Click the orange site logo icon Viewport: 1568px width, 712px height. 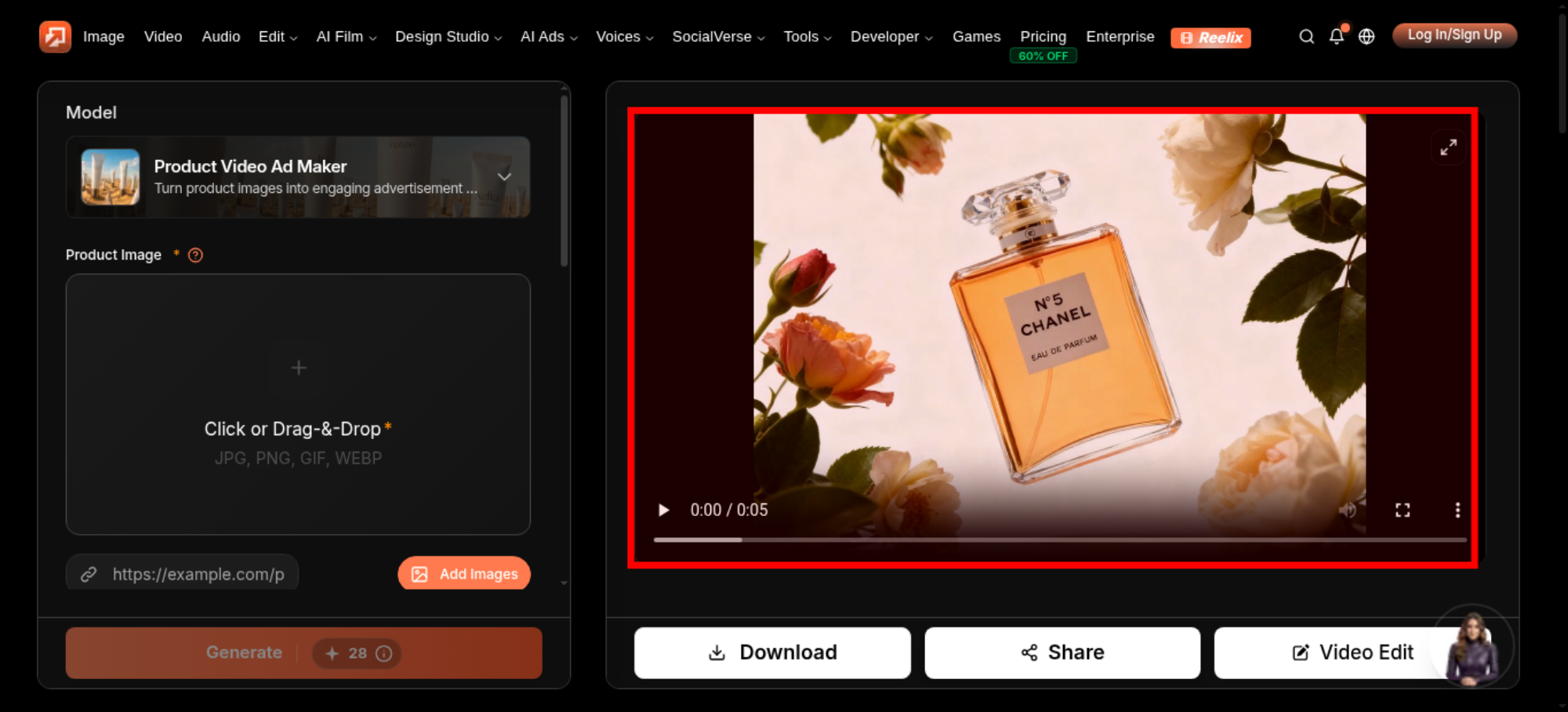[55, 36]
